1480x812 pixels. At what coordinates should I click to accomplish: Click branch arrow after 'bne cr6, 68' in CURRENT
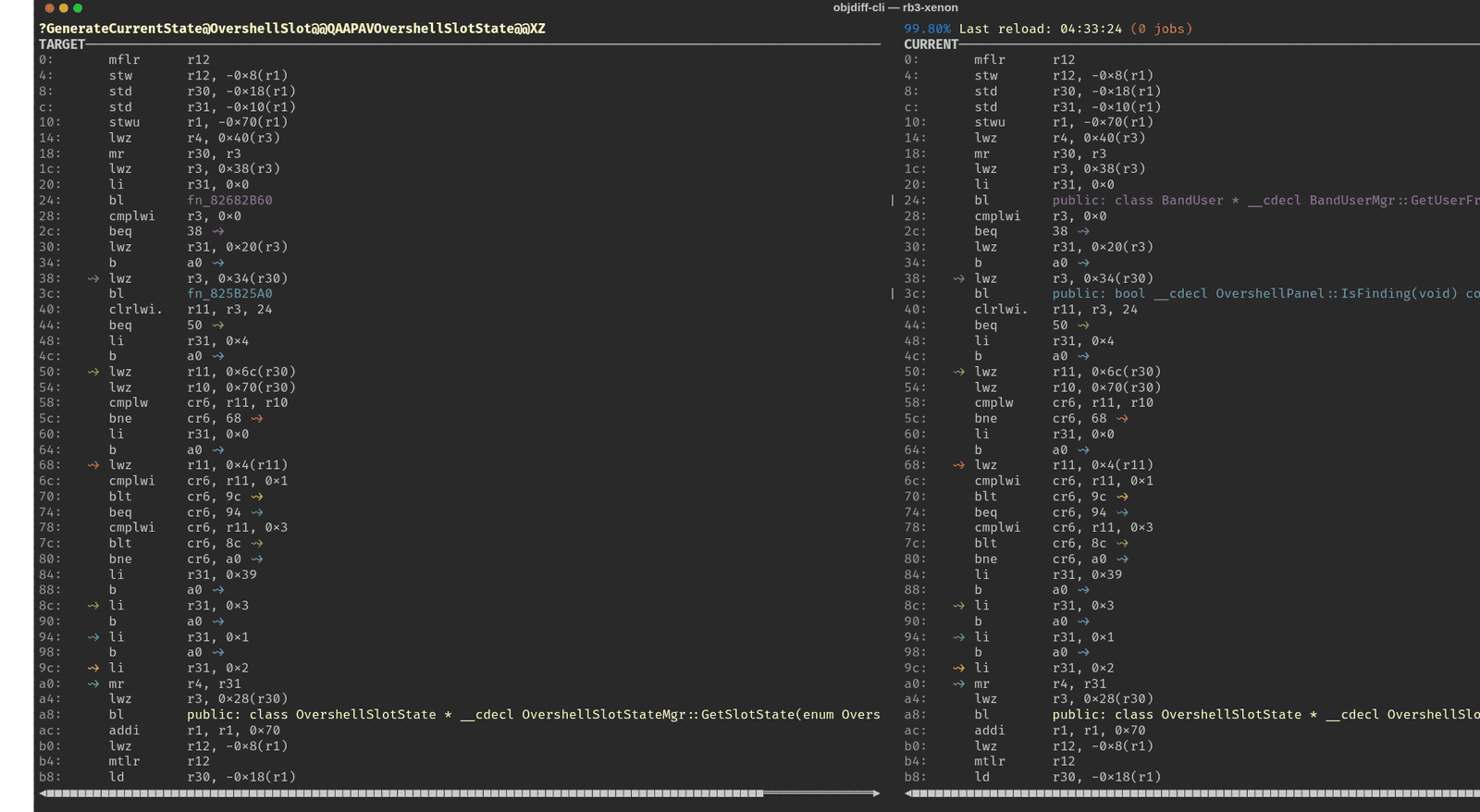1122,418
